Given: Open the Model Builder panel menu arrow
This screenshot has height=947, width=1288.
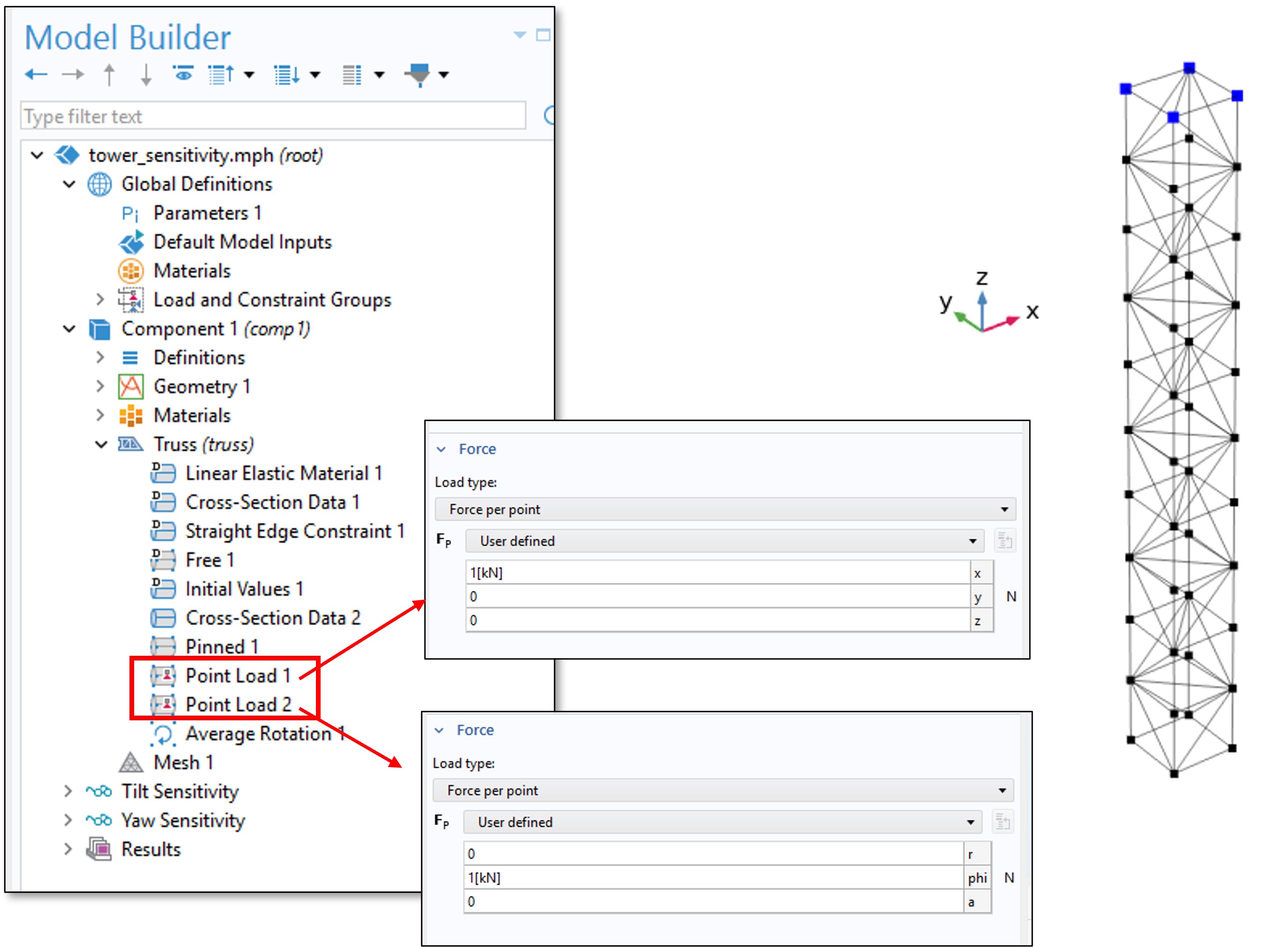Looking at the screenshot, I should [x=519, y=35].
